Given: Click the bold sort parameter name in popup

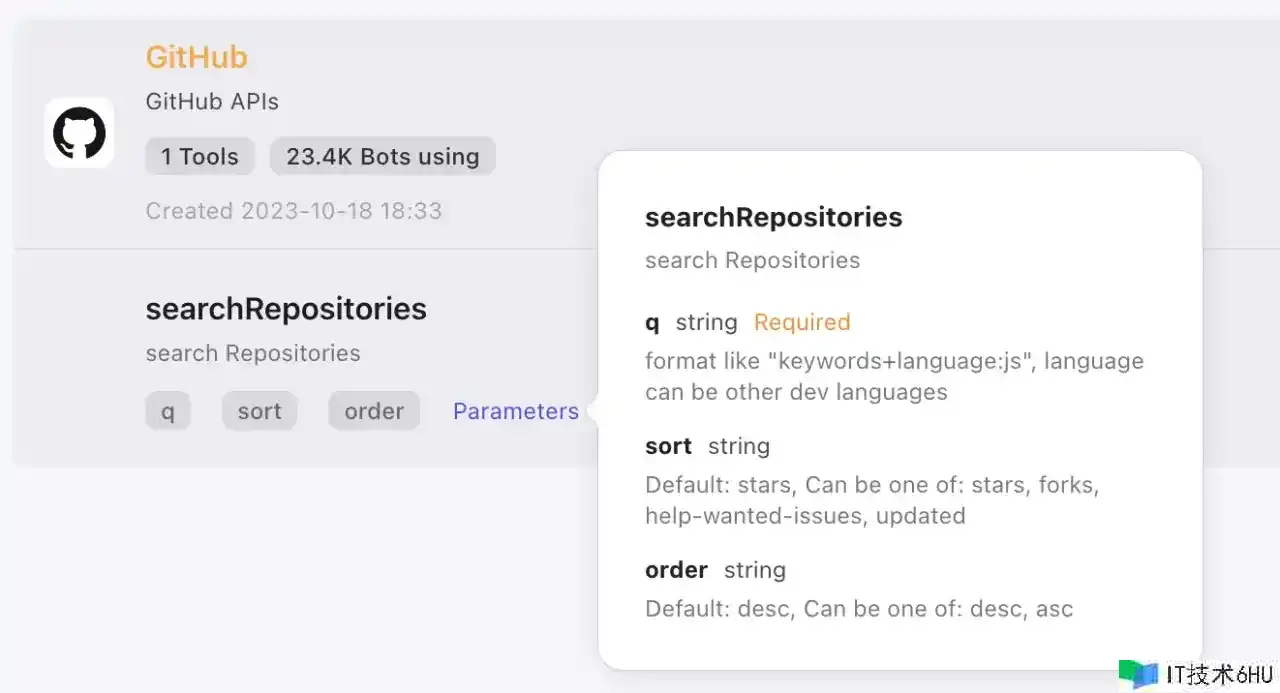Looking at the screenshot, I should tap(668, 446).
